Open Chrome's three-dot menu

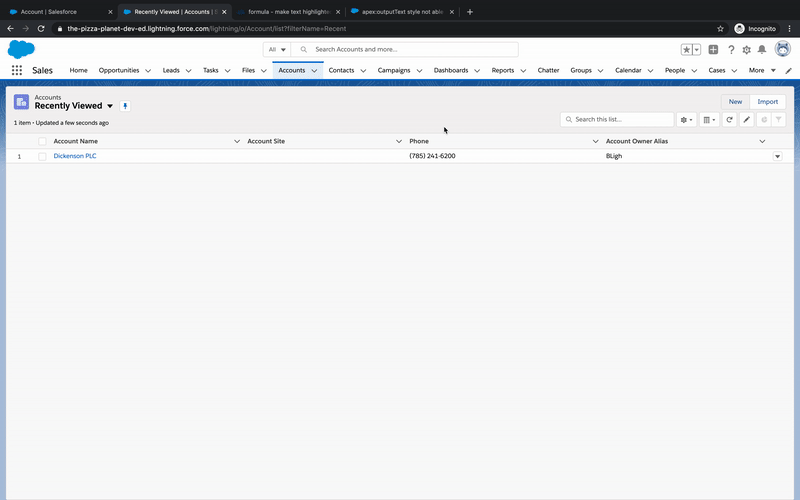point(789,29)
